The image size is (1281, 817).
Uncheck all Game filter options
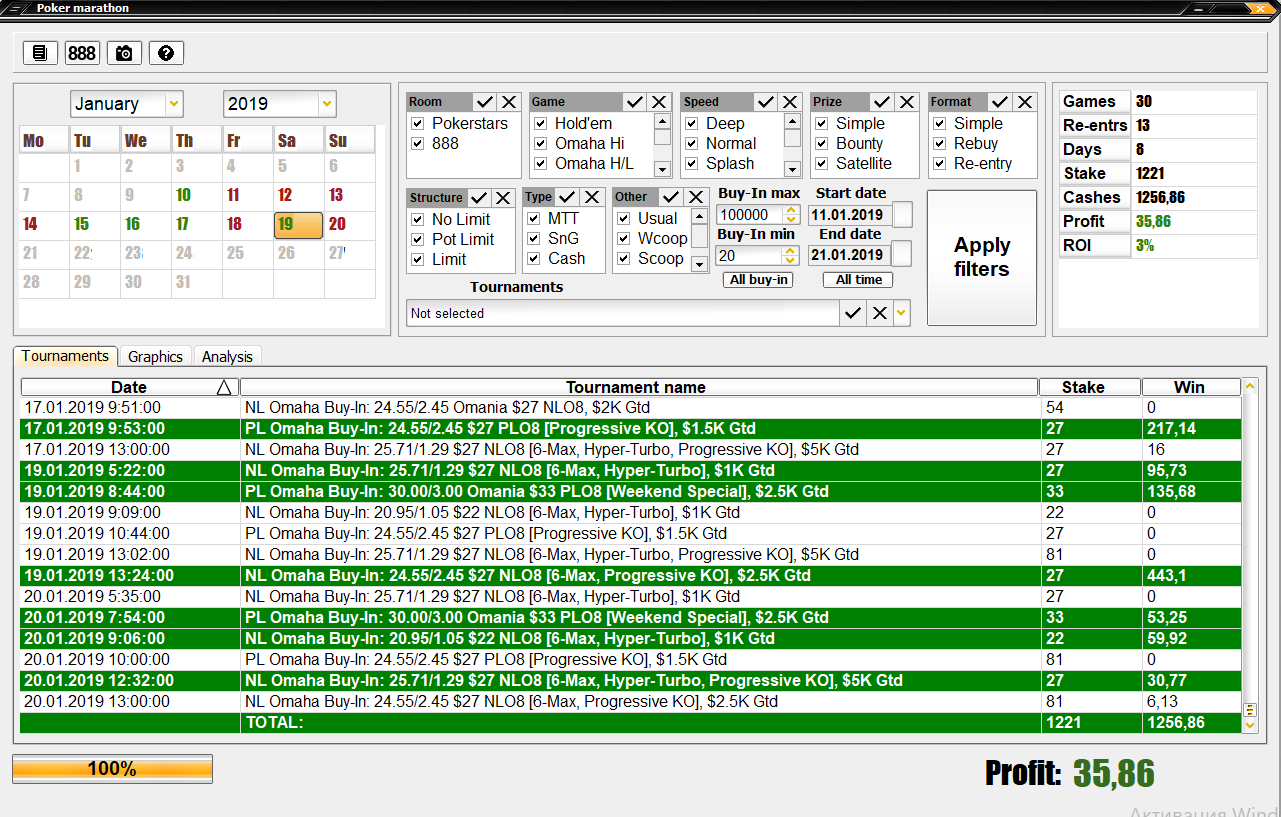click(x=659, y=102)
